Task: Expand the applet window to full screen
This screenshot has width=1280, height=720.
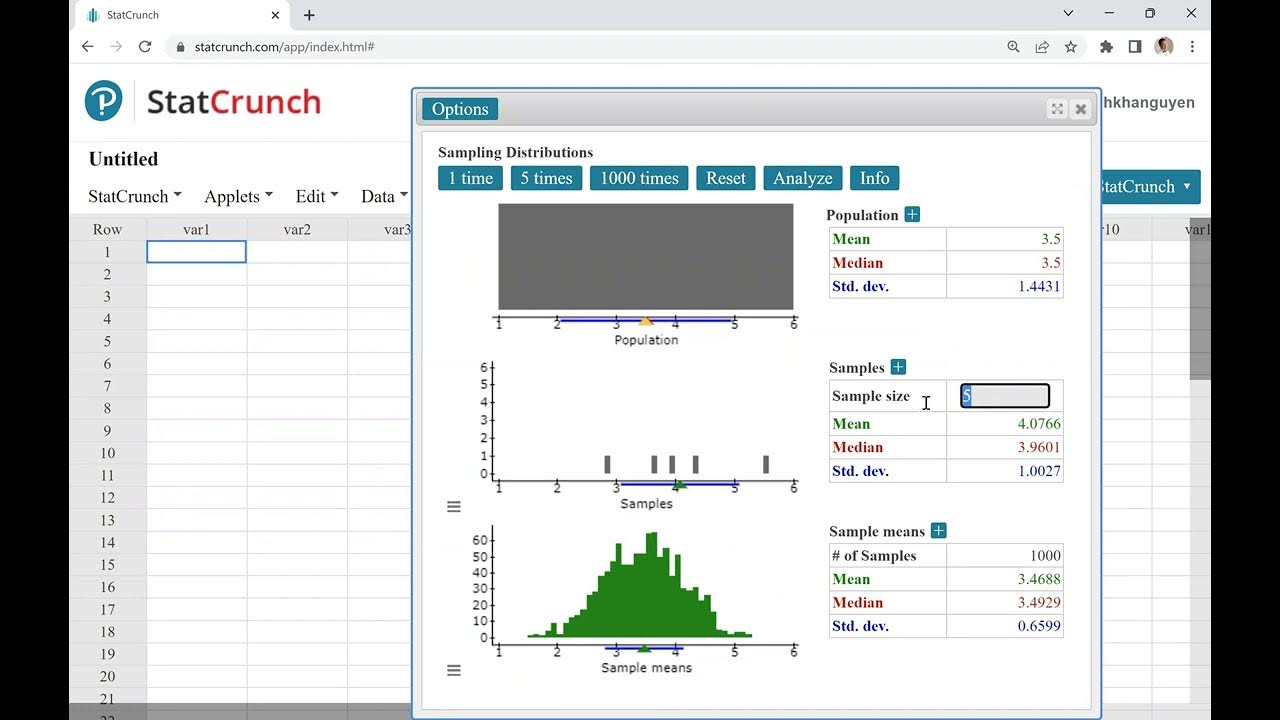Action: coord(1057,109)
